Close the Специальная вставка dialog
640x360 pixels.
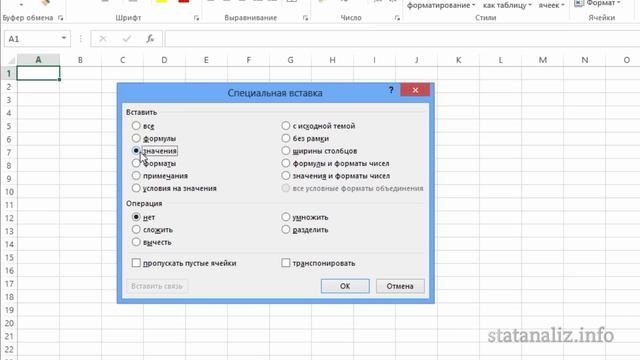point(415,90)
